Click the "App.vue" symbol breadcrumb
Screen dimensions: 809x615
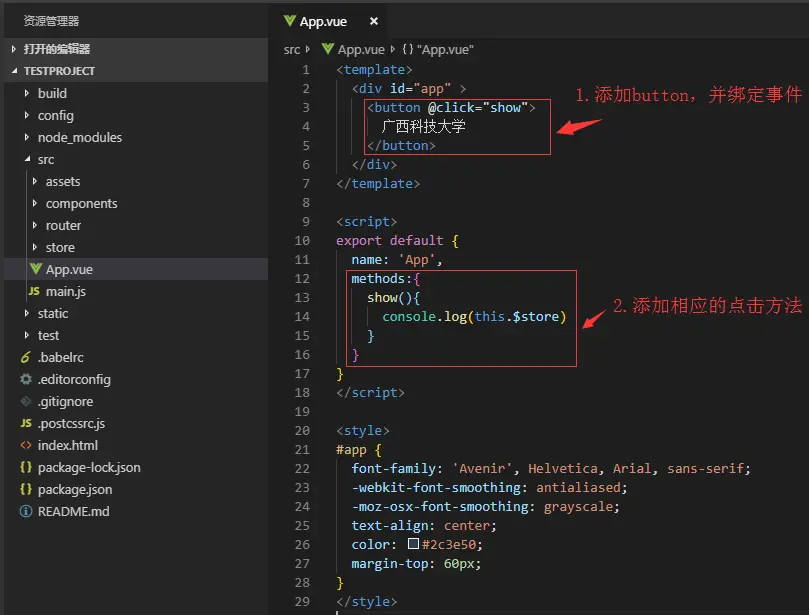[445, 50]
